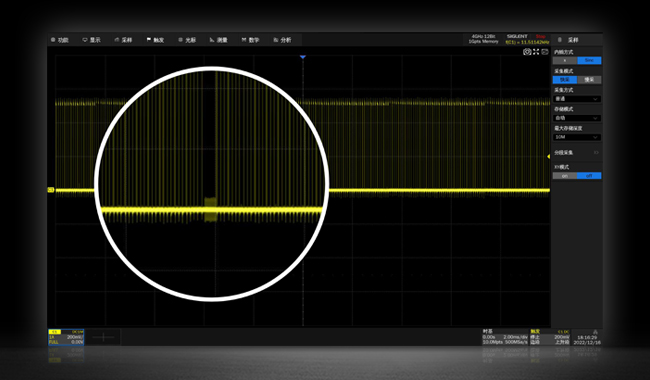Click the yellow trigger level arrow on right edge
The width and height of the screenshot is (650, 380).
tap(548, 157)
